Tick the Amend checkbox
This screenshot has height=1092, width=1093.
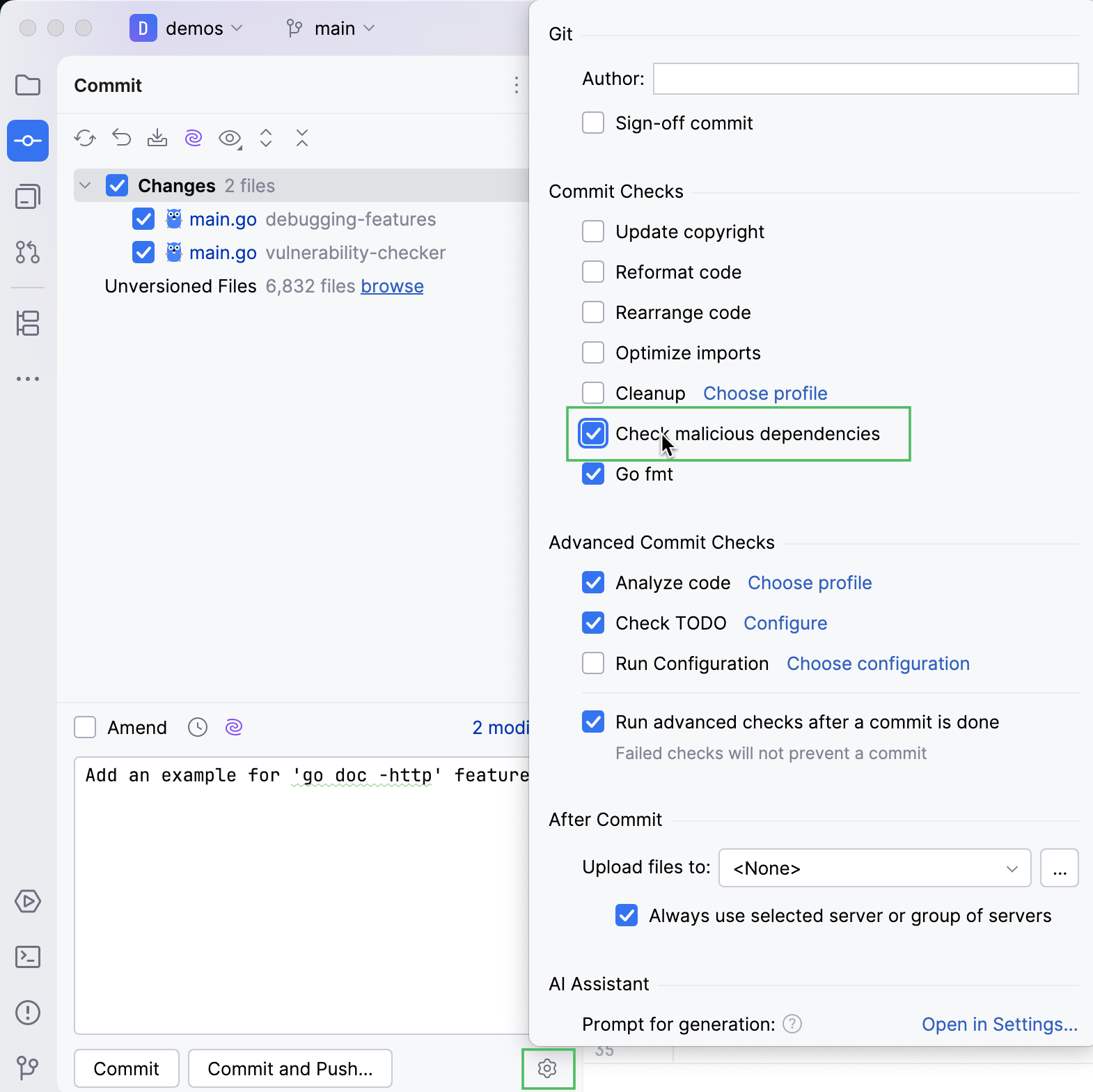click(x=85, y=728)
